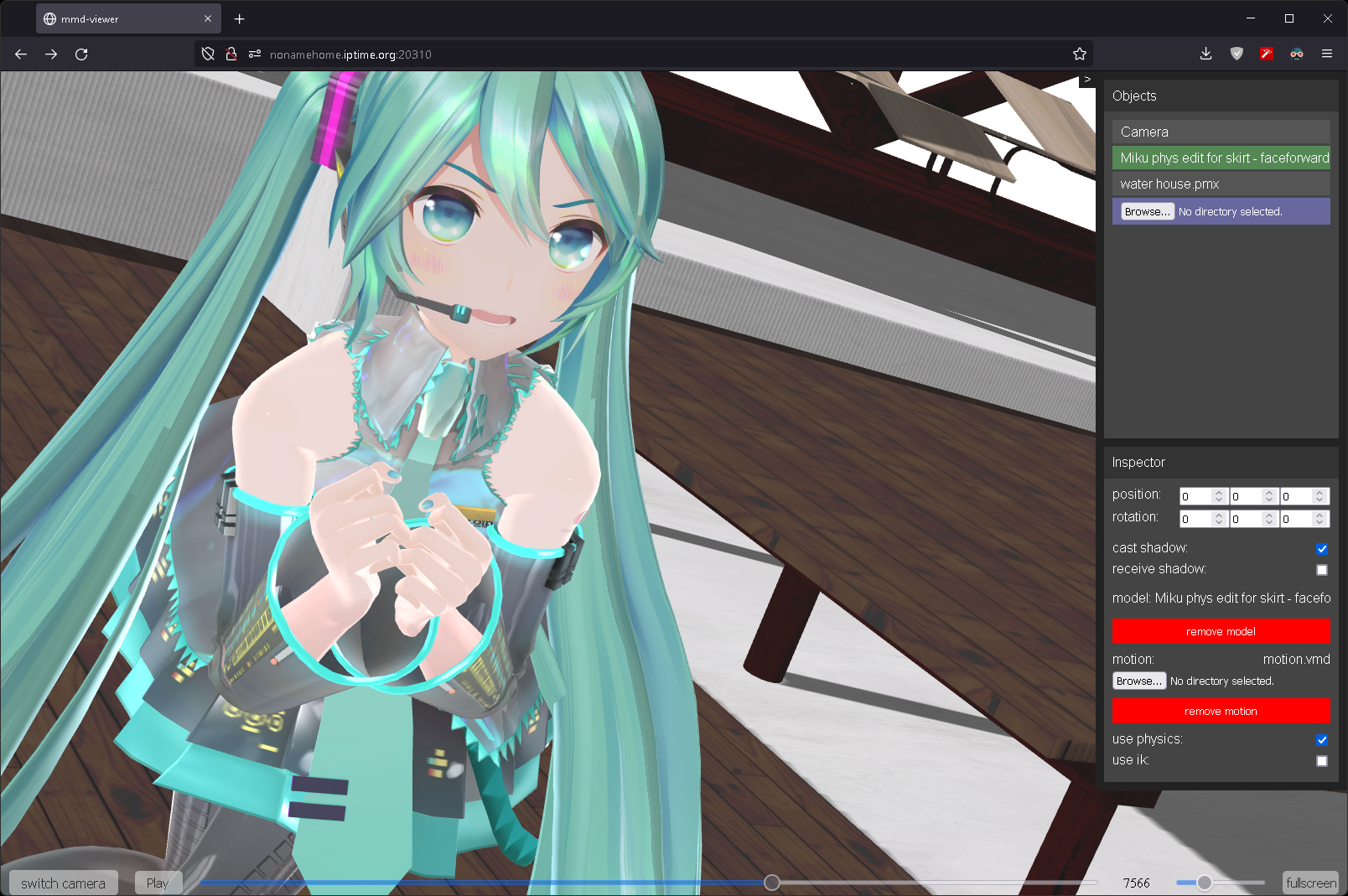Browse for a model directory in Objects
Image resolution: width=1348 pixels, height=896 pixels.
[1148, 212]
